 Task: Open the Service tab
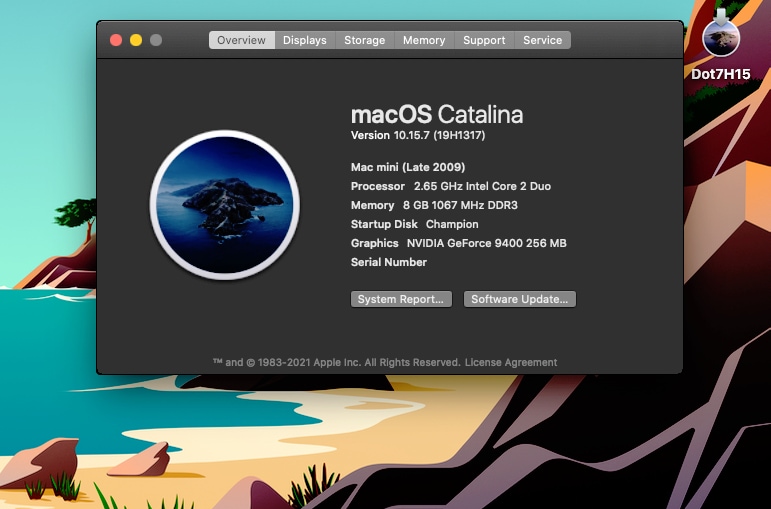point(542,40)
